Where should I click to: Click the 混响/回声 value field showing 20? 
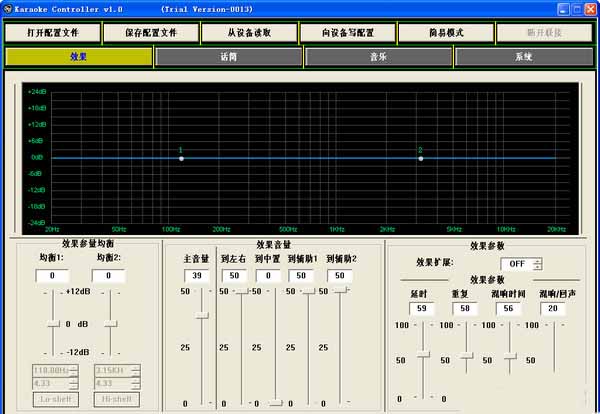553,308
